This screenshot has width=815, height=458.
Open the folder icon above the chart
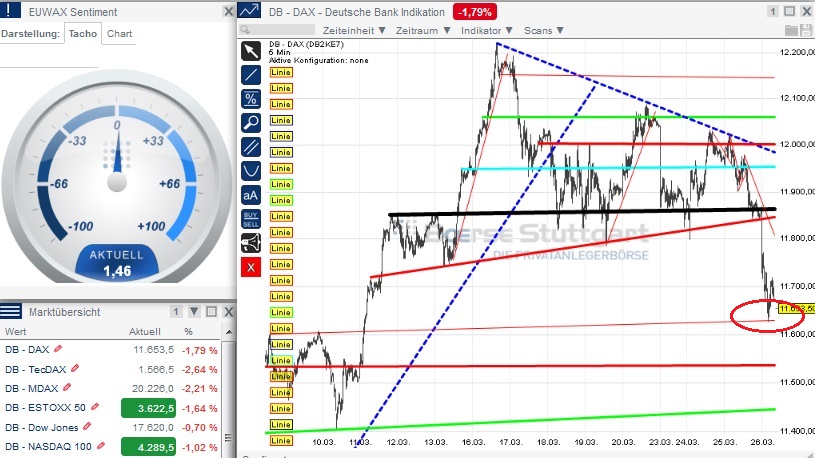791,31
